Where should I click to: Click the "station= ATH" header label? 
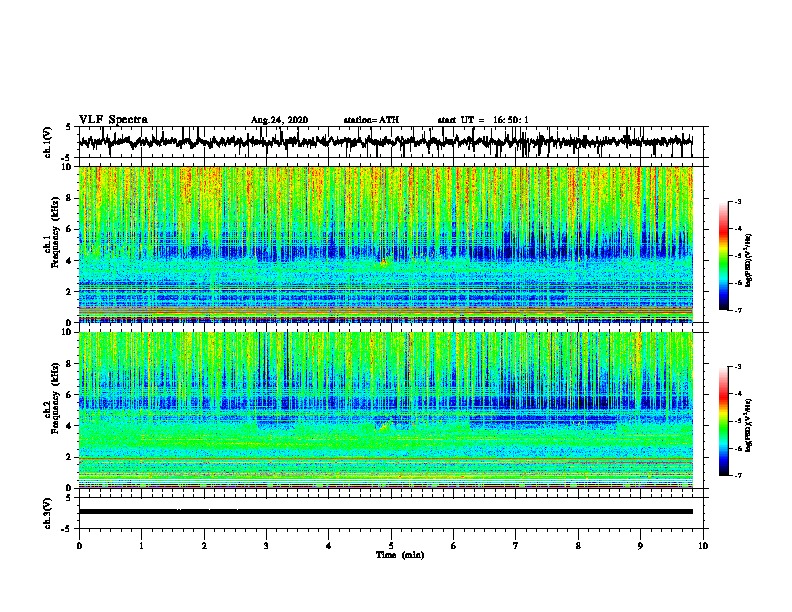(x=371, y=120)
